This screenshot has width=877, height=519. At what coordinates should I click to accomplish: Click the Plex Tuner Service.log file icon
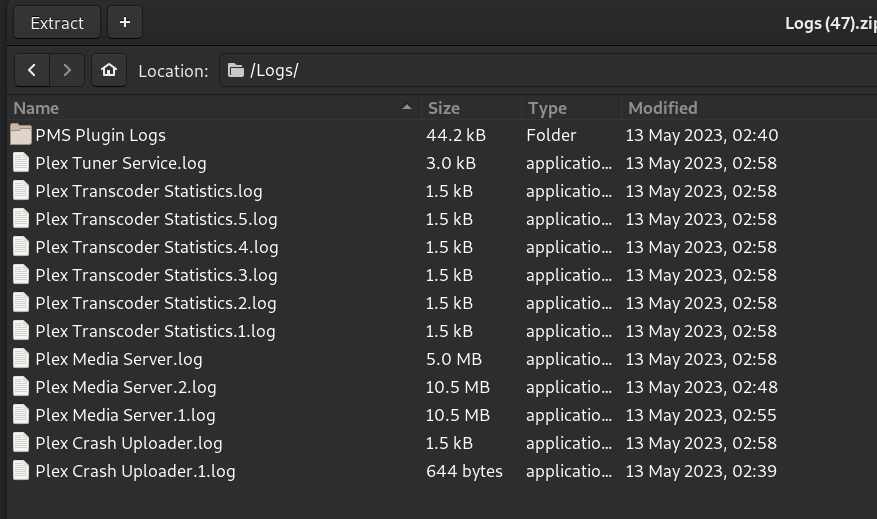(x=21, y=163)
